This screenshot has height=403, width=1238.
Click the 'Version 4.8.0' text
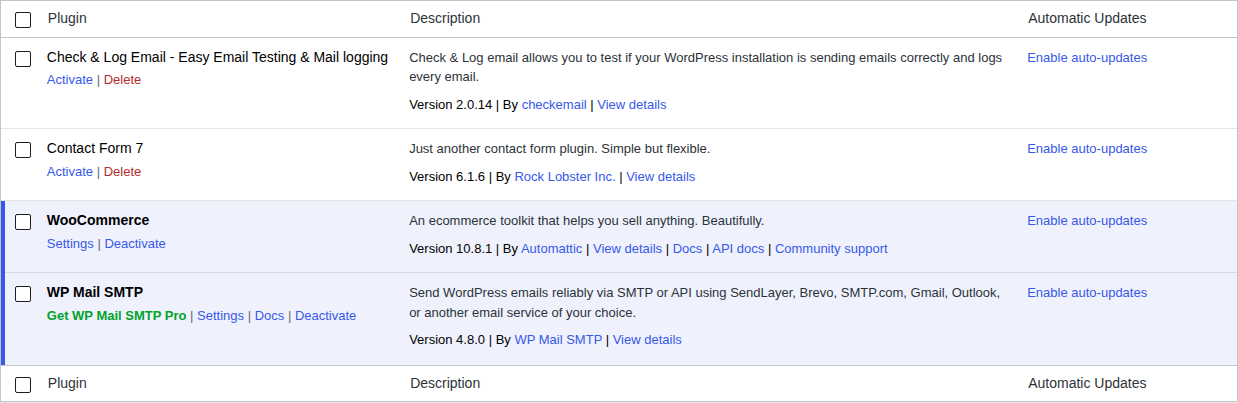click(448, 340)
